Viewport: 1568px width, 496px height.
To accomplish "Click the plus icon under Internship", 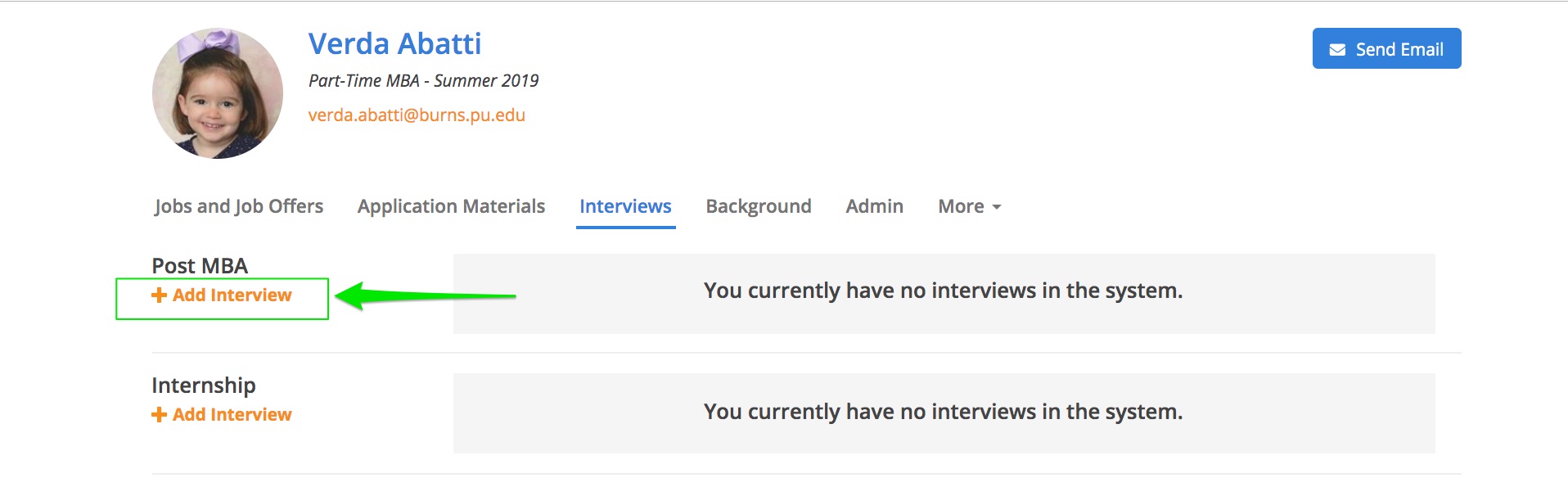I will pos(159,415).
